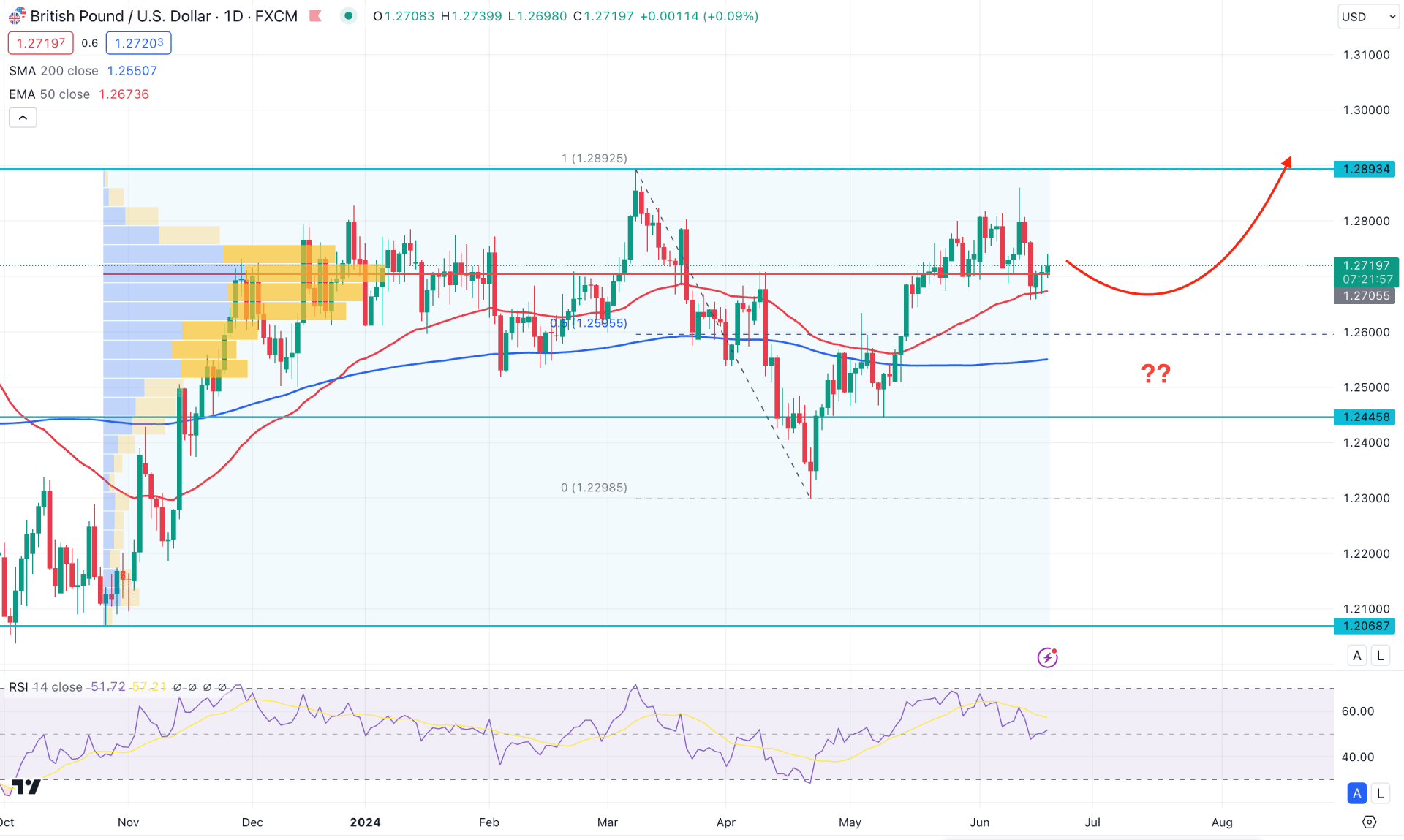This screenshot has height=840, width=1404.
Task: Toggle auto scale A on the price pane
Action: coord(1357,655)
